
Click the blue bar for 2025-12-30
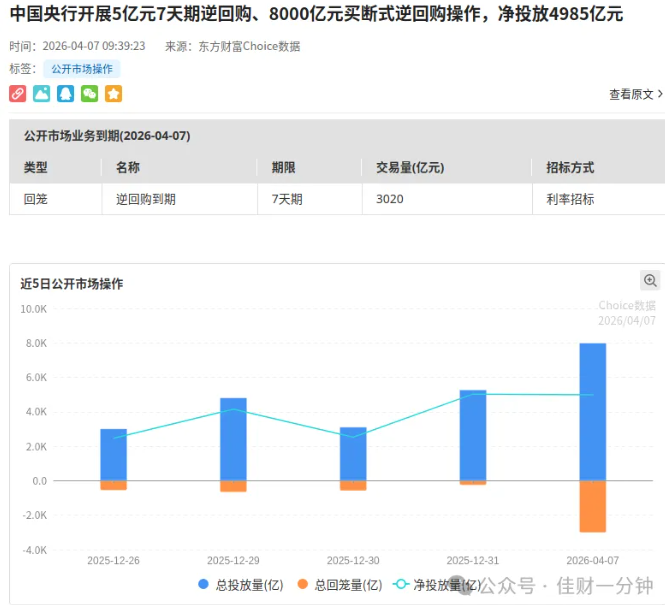(x=353, y=454)
